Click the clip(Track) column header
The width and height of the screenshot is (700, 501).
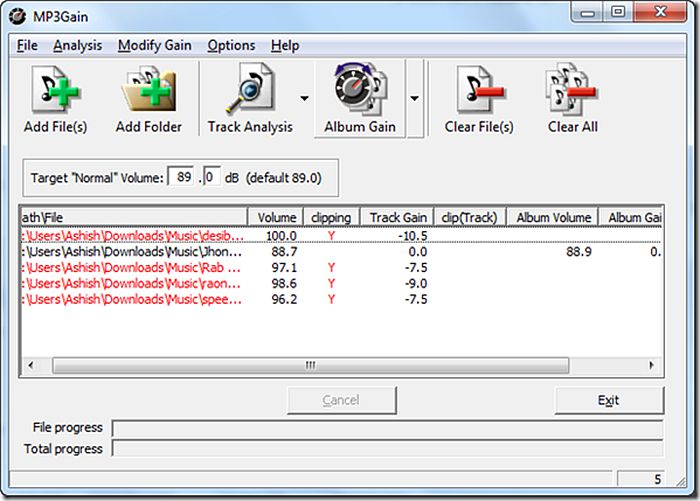click(x=470, y=217)
